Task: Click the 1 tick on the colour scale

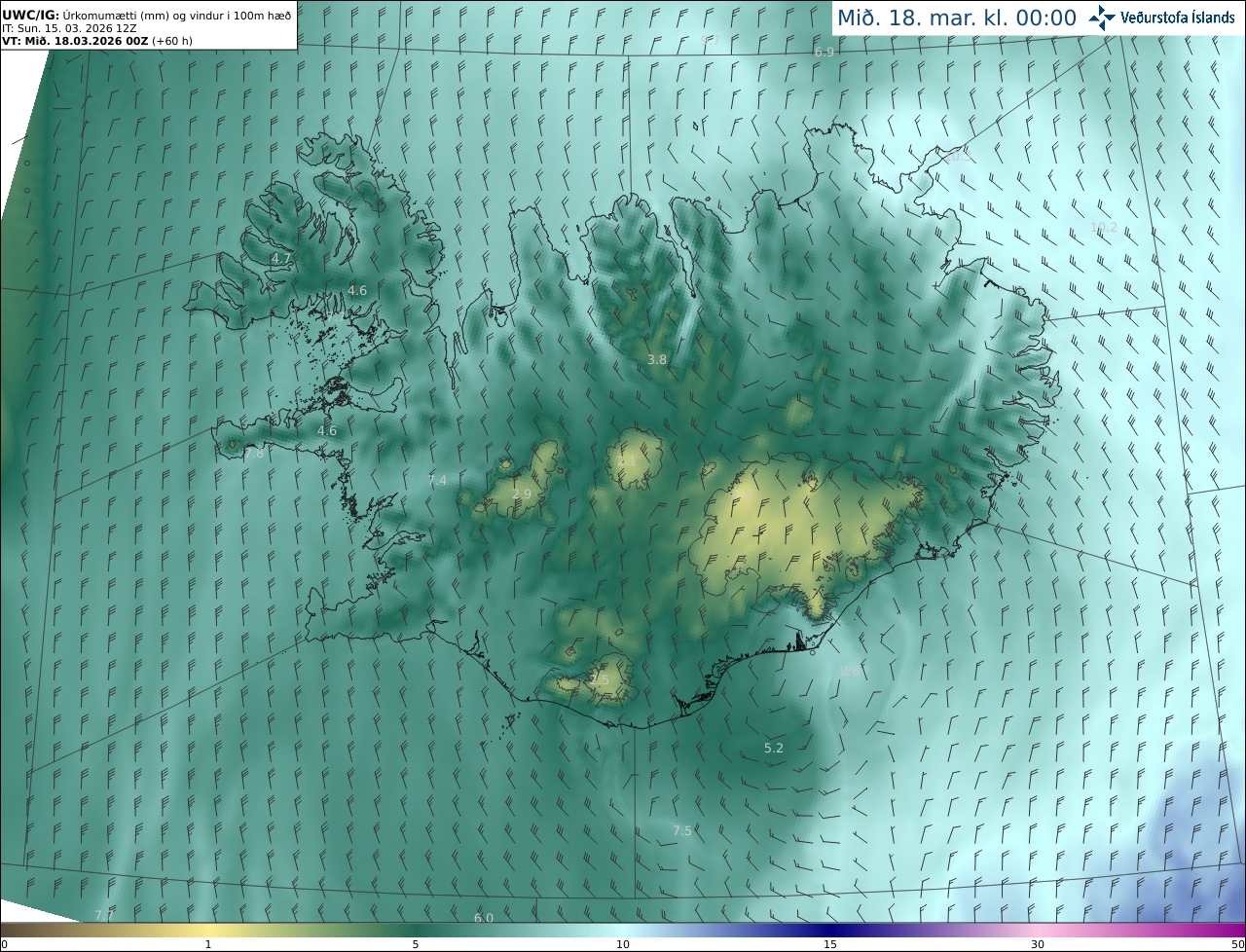Action: (x=208, y=944)
